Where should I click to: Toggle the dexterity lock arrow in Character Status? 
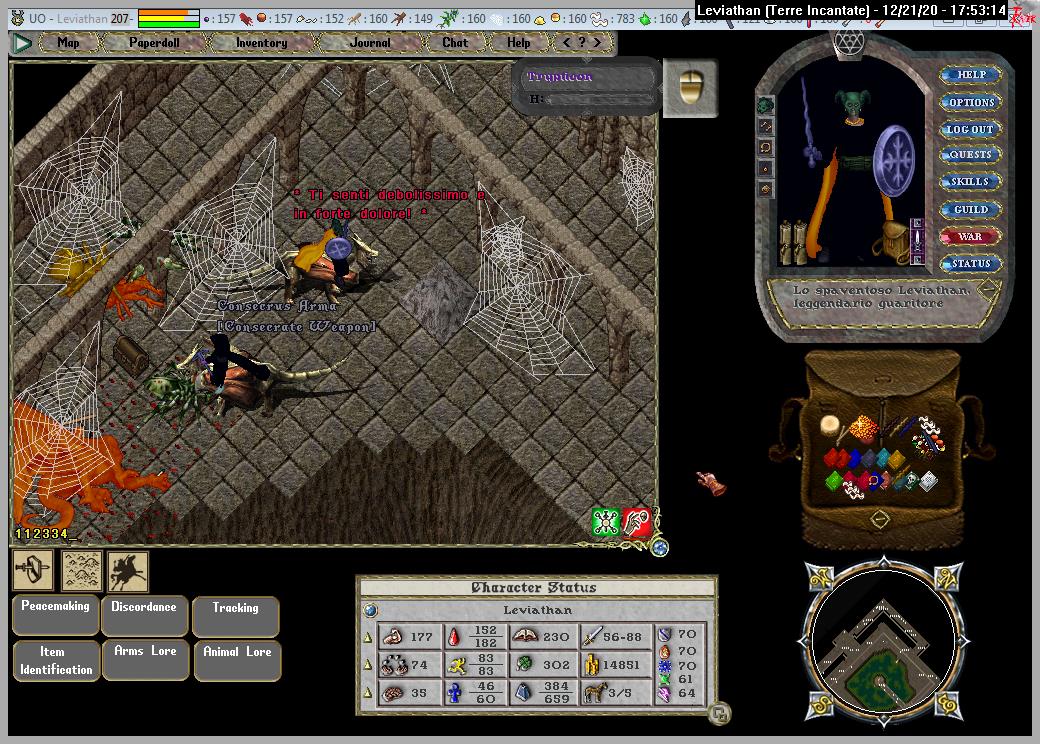pos(368,664)
